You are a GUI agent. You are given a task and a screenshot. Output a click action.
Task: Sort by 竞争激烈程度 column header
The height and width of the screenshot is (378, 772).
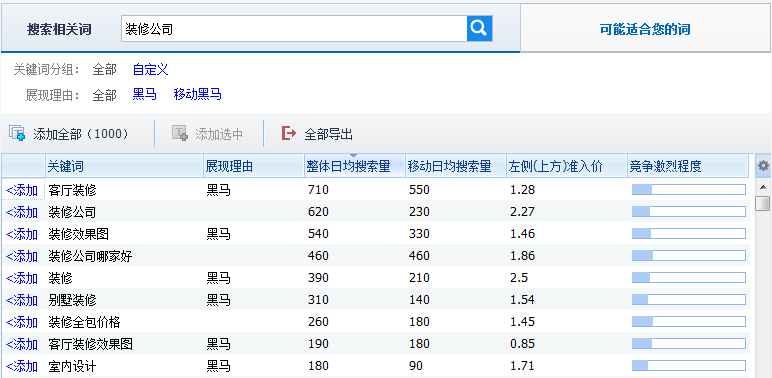click(688, 166)
